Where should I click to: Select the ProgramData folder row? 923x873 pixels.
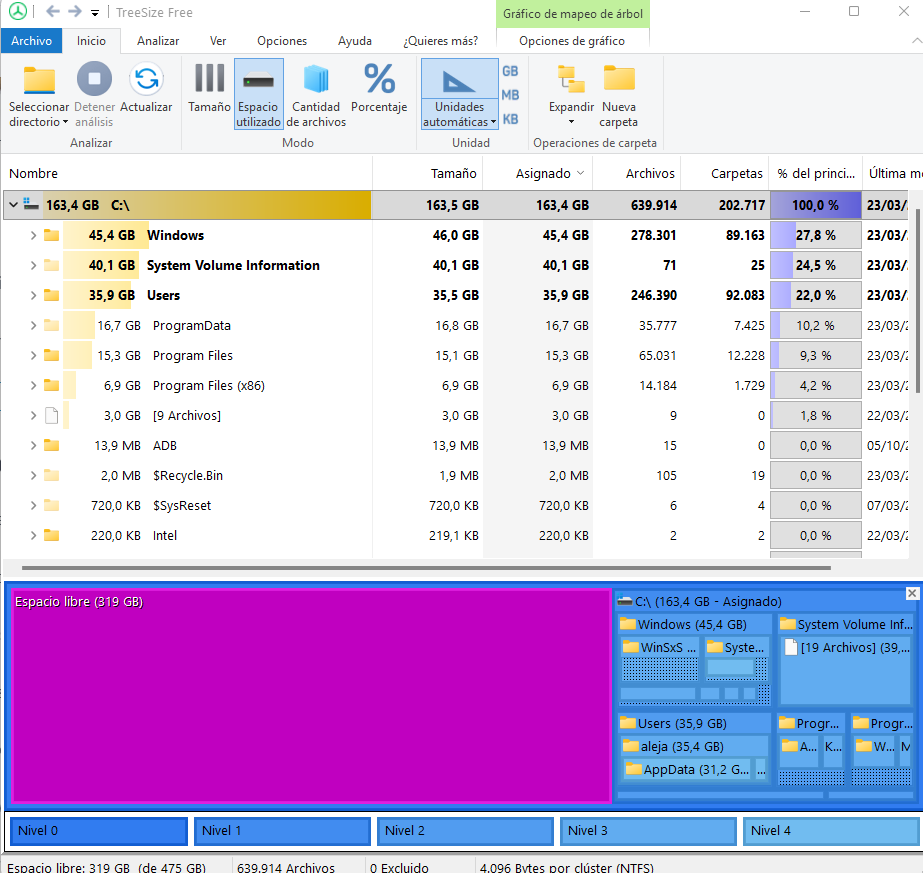(x=191, y=326)
